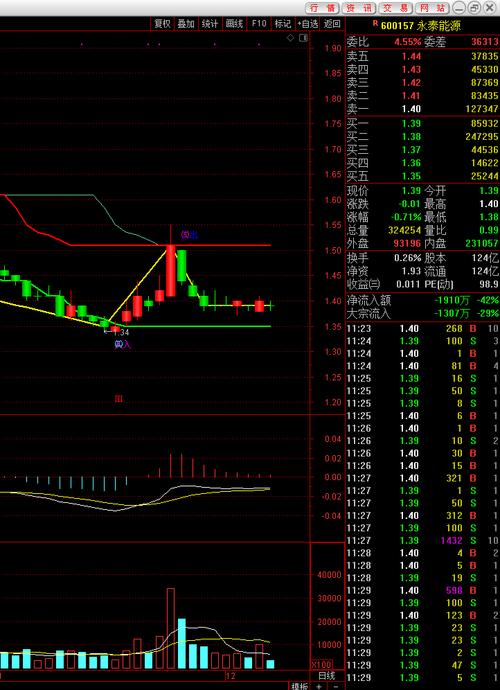The height and width of the screenshot is (690, 500).
Task: Click the F10 company info button
Action: click(x=259, y=24)
